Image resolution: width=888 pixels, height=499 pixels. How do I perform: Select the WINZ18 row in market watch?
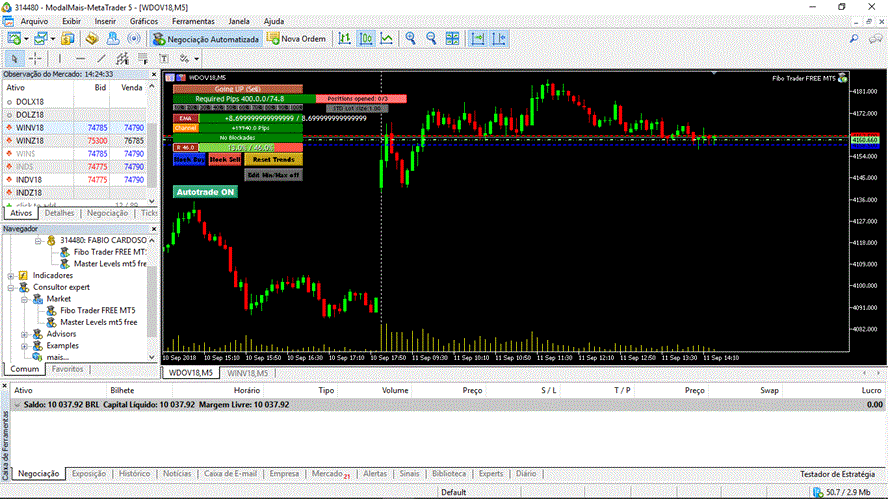[x=78, y=140]
